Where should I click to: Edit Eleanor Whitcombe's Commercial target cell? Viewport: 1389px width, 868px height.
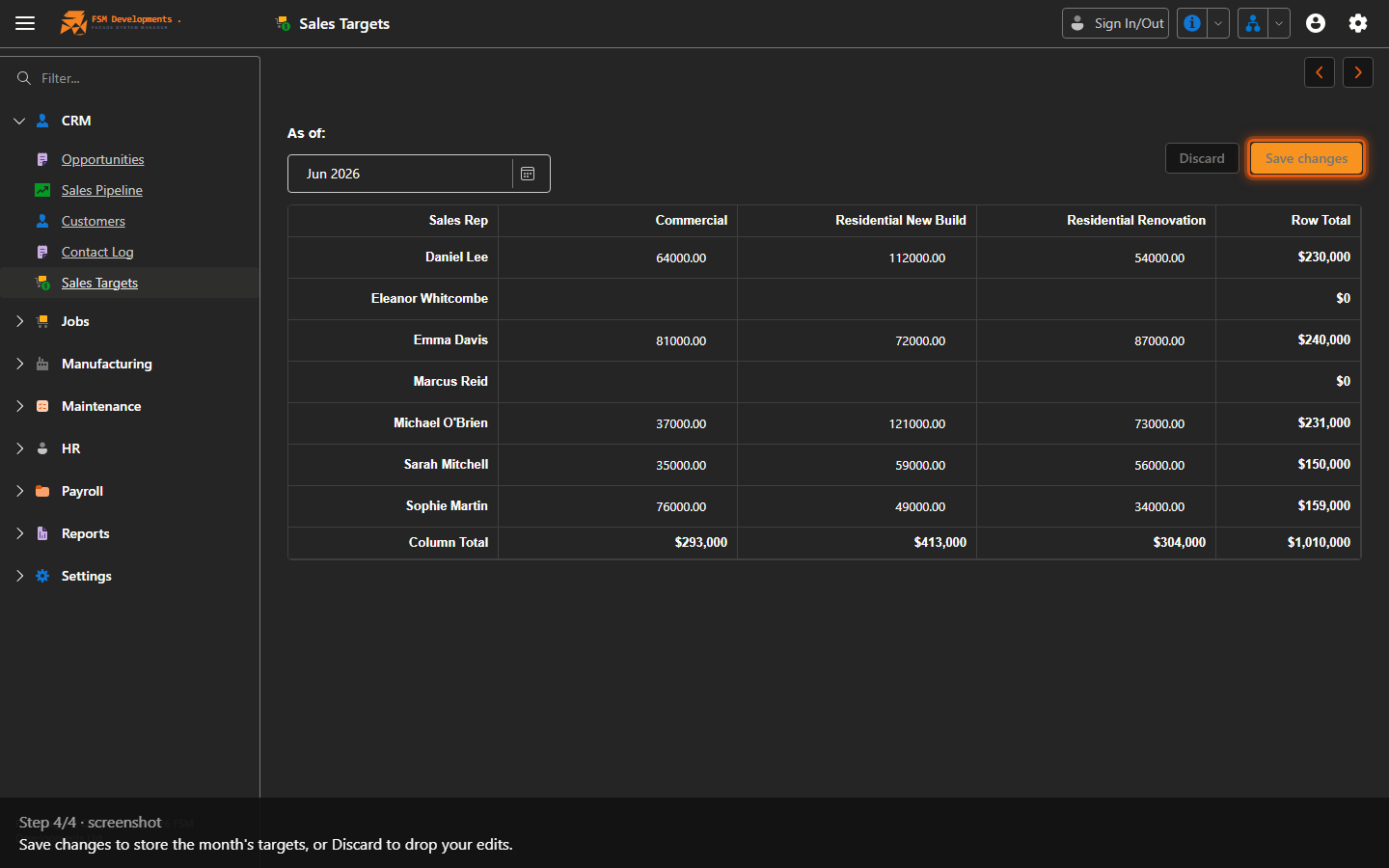click(617, 299)
